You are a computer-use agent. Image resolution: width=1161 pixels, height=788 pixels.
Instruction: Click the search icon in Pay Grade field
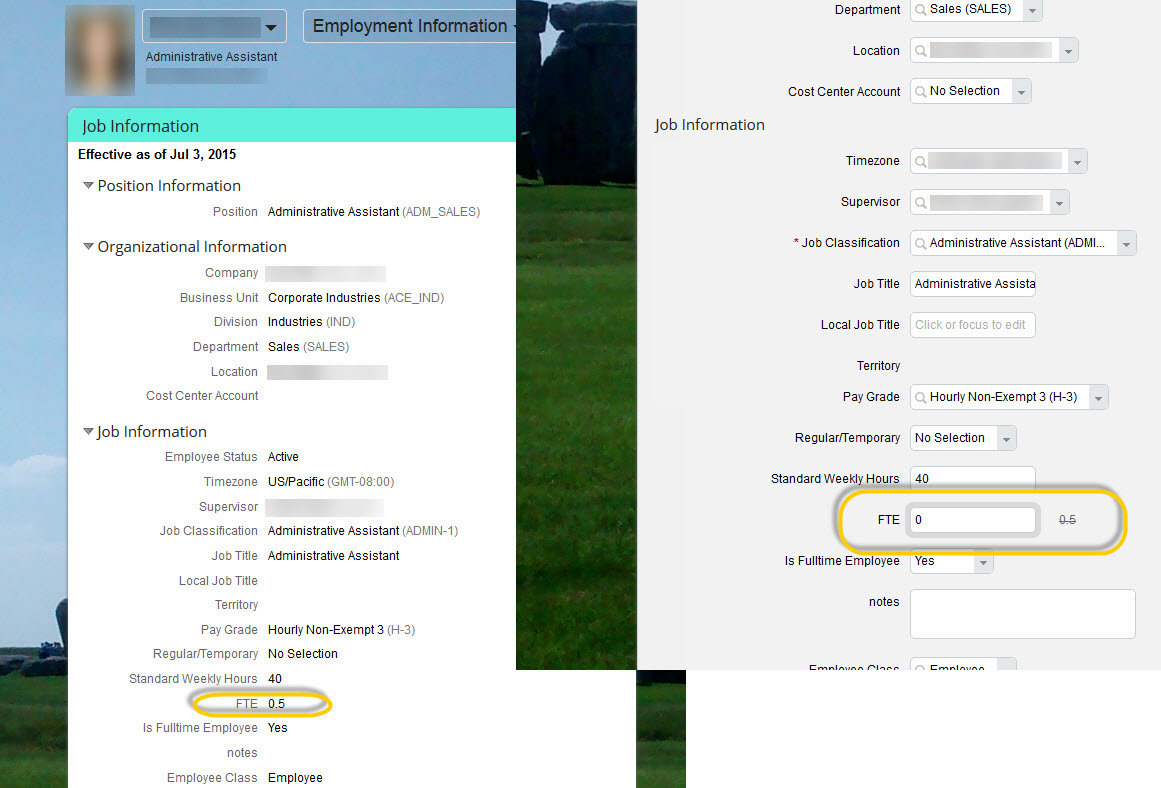tap(920, 397)
